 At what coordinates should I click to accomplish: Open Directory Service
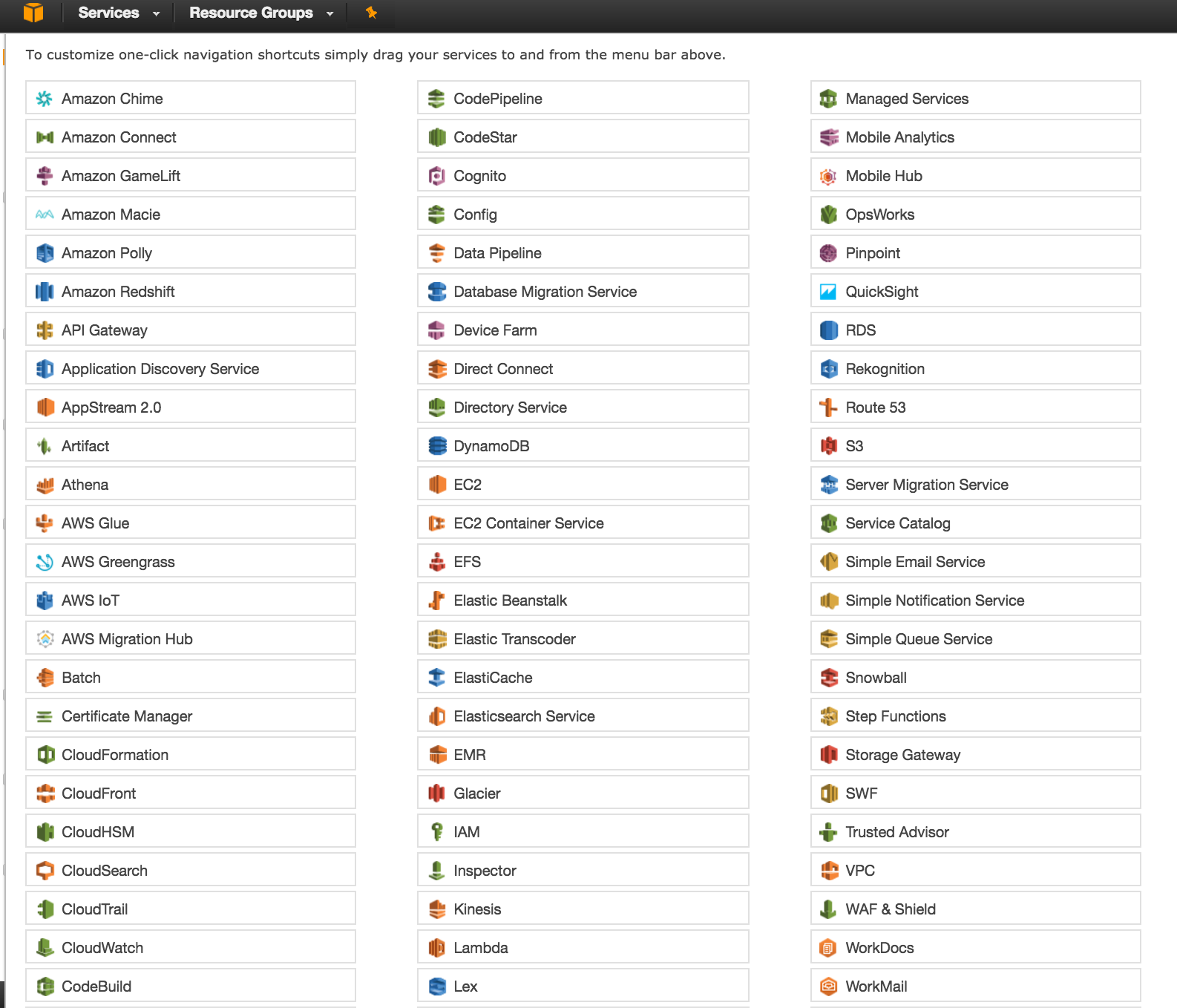pyautogui.click(x=583, y=406)
